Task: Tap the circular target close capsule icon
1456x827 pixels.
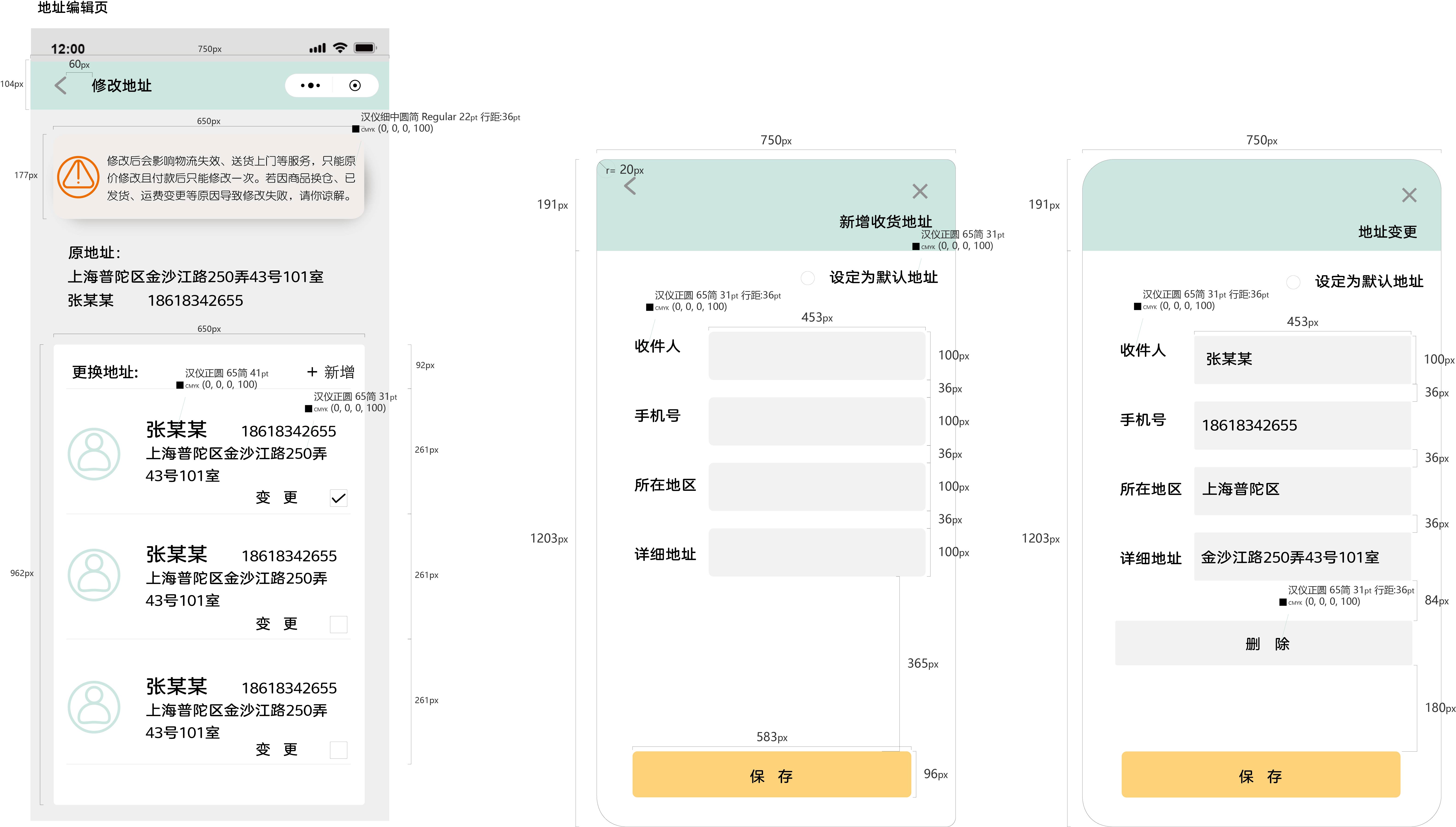Action: pos(355,86)
